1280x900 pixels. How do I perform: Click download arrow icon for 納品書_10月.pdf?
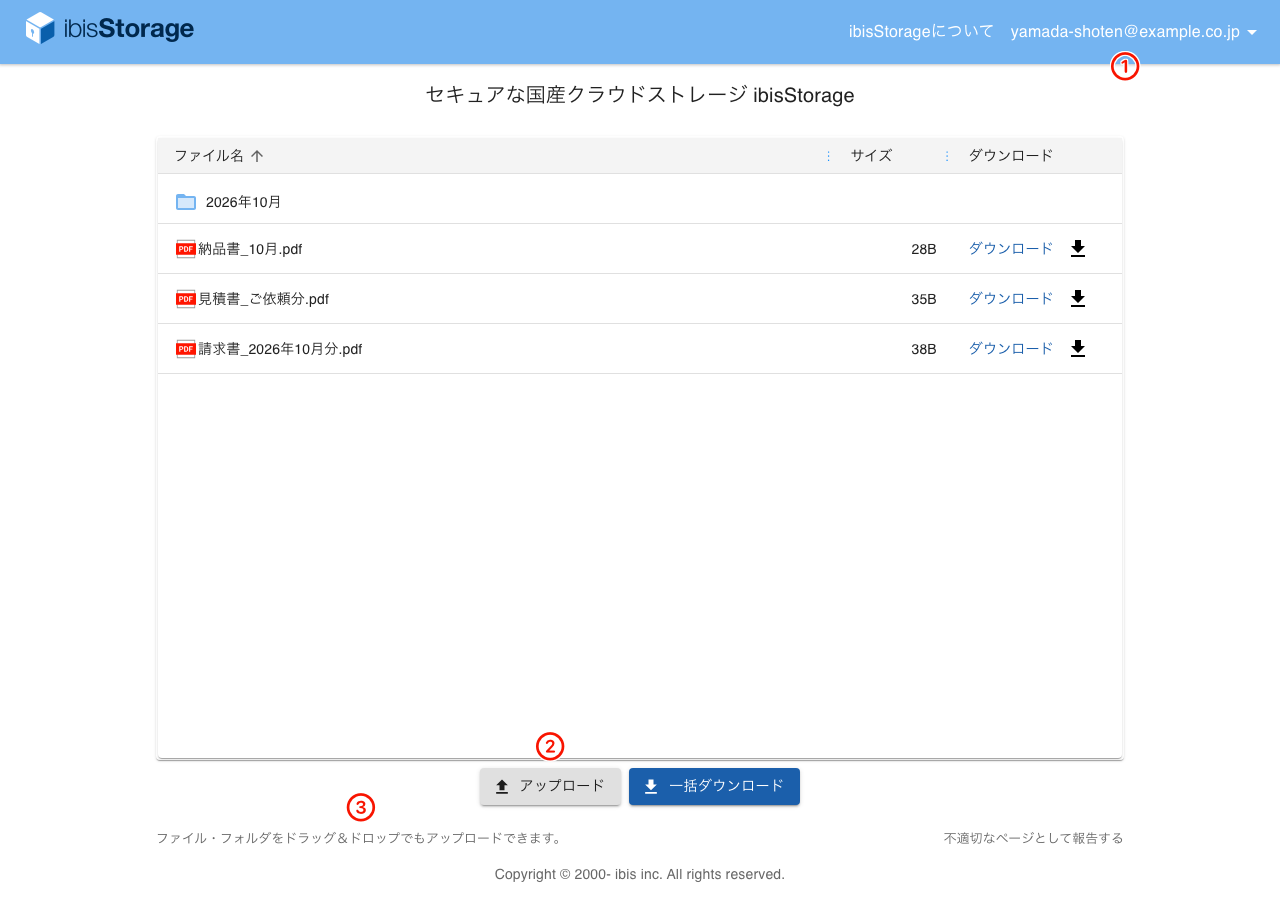(x=1078, y=249)
